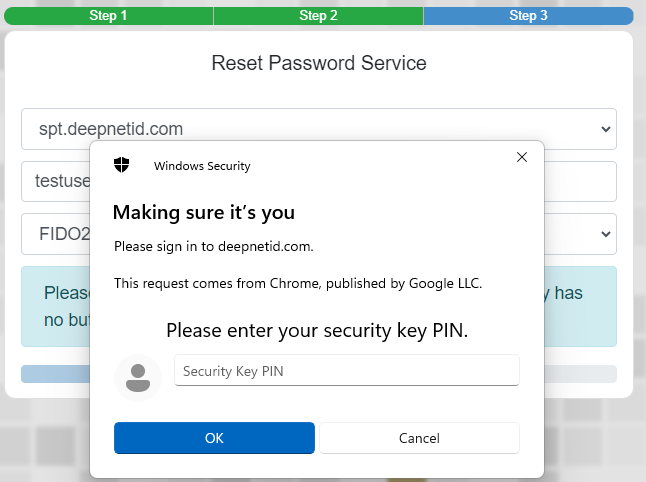This screenshot has width=646, height=482.
Task: Click the teal information message box
Action: (x=580, y=306)
